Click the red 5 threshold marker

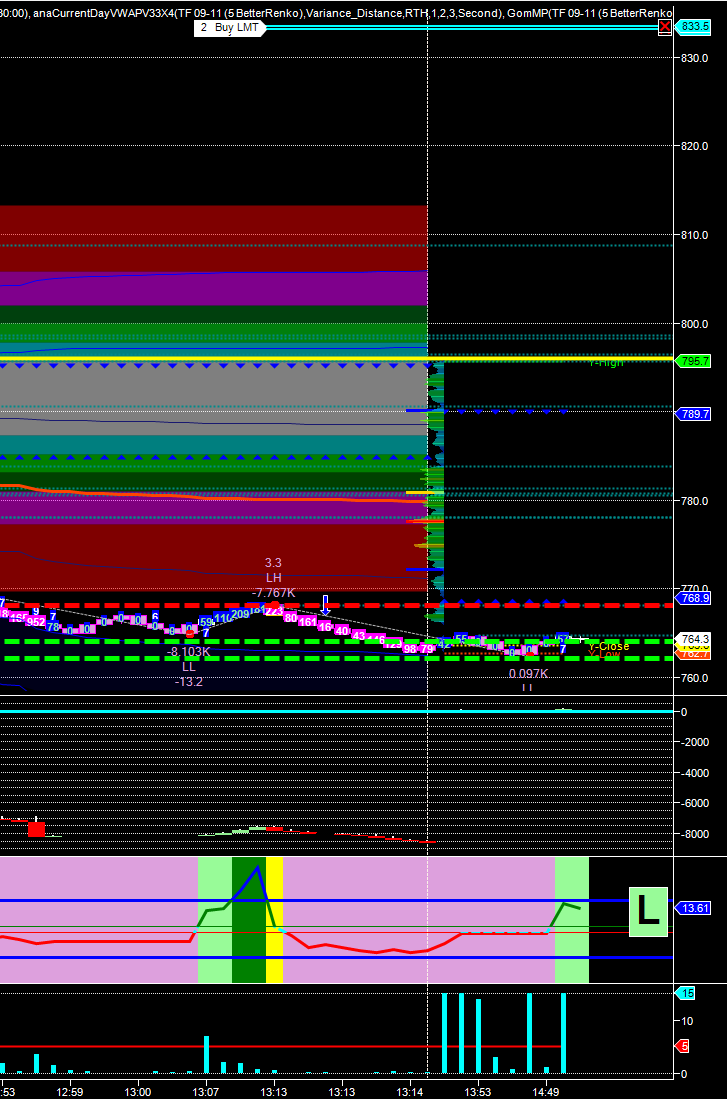(x=683, y=1046)
